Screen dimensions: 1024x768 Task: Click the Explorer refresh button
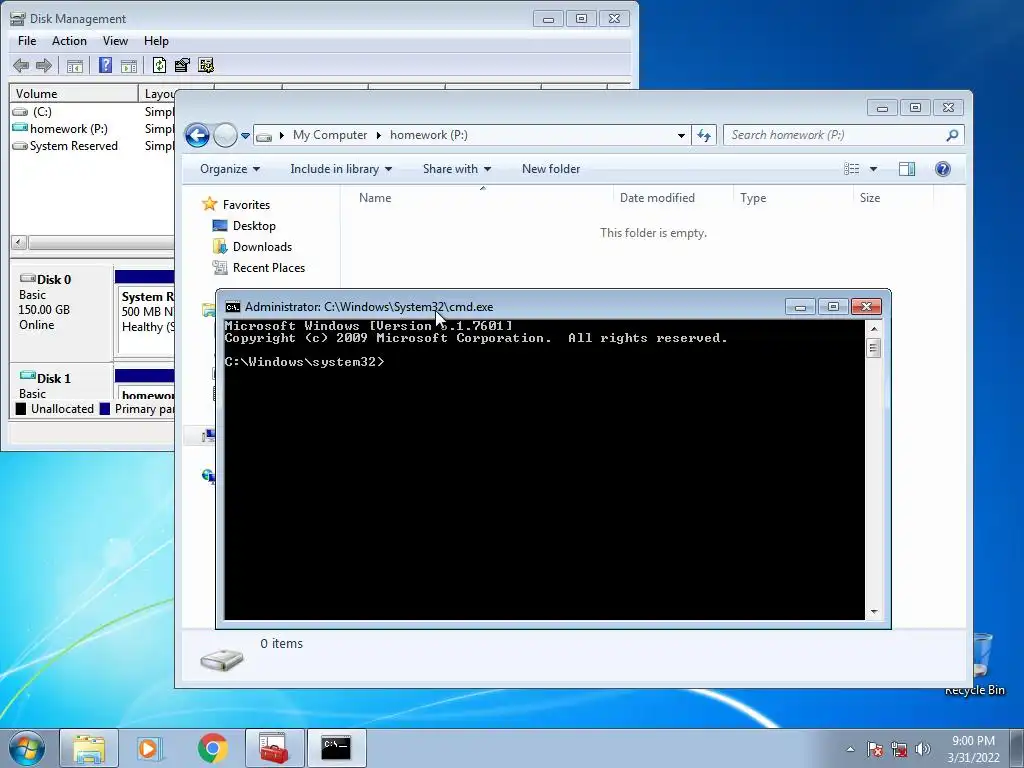tap(703, 135)
